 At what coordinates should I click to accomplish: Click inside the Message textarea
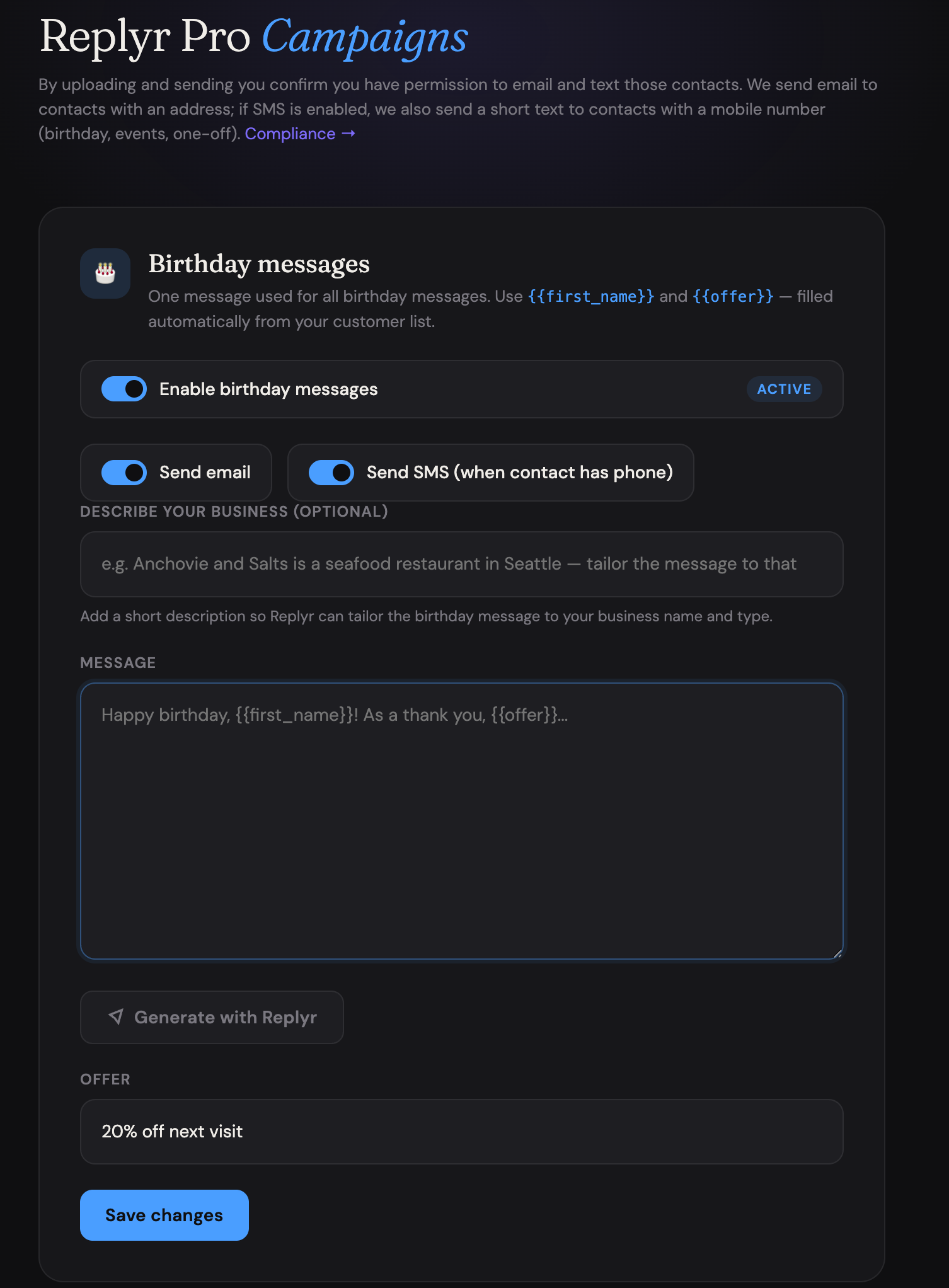pos(461,819)
